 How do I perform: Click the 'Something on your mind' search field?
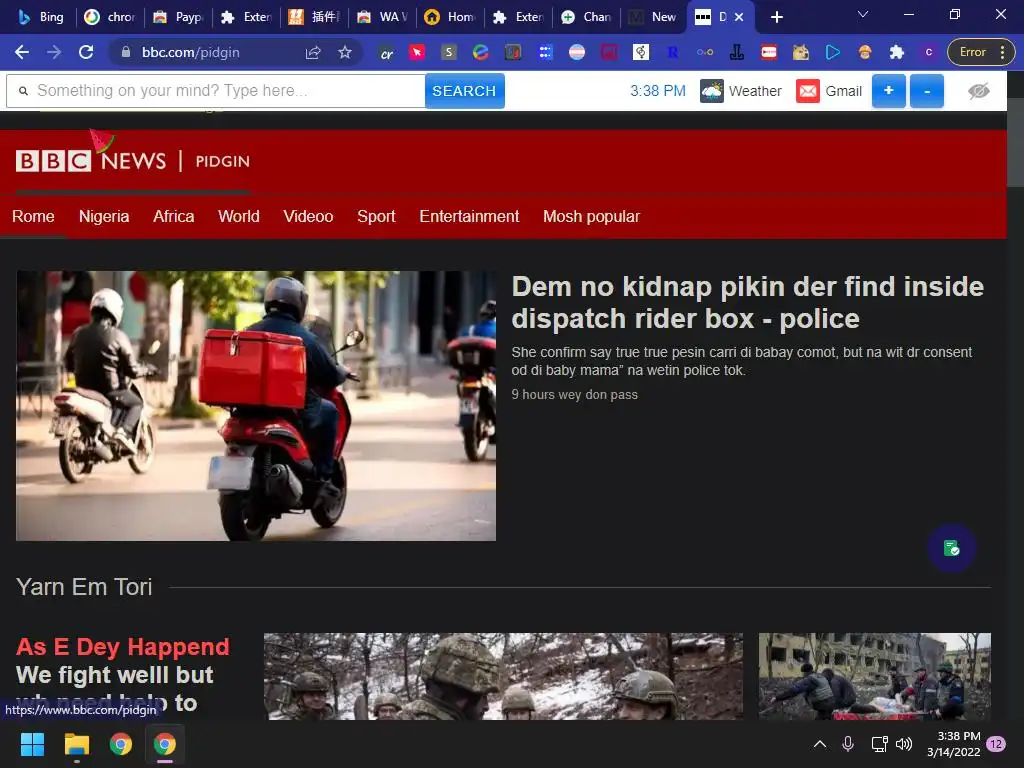click(x=216, y=91)
